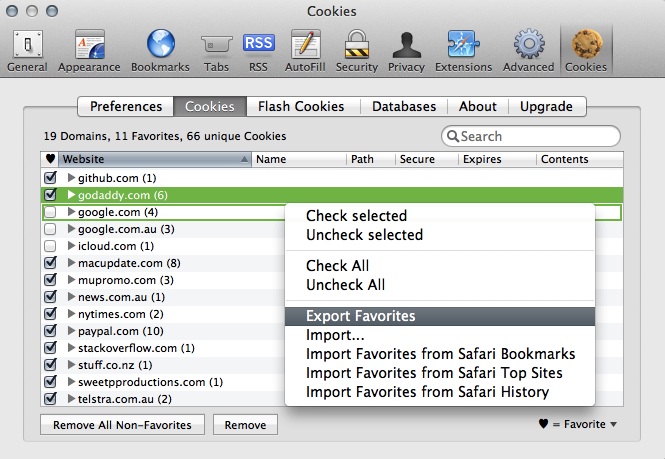Uncheck the mupromo.com favorite checkbox
Image resolution: width=665 pixels, height=459 pixels.
50,280
